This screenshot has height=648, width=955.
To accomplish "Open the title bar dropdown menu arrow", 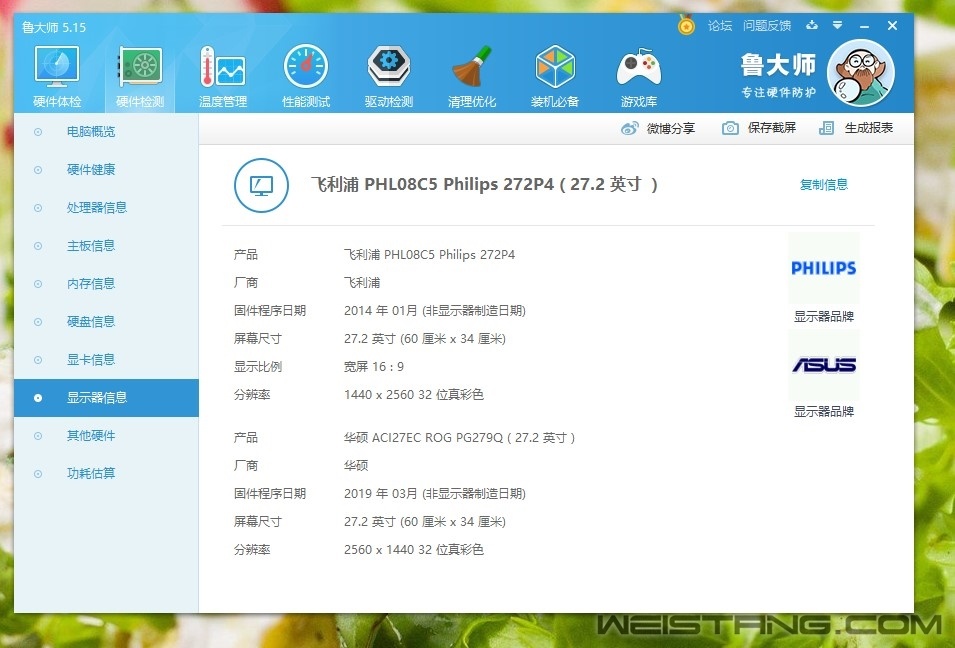I will [838, 25].
